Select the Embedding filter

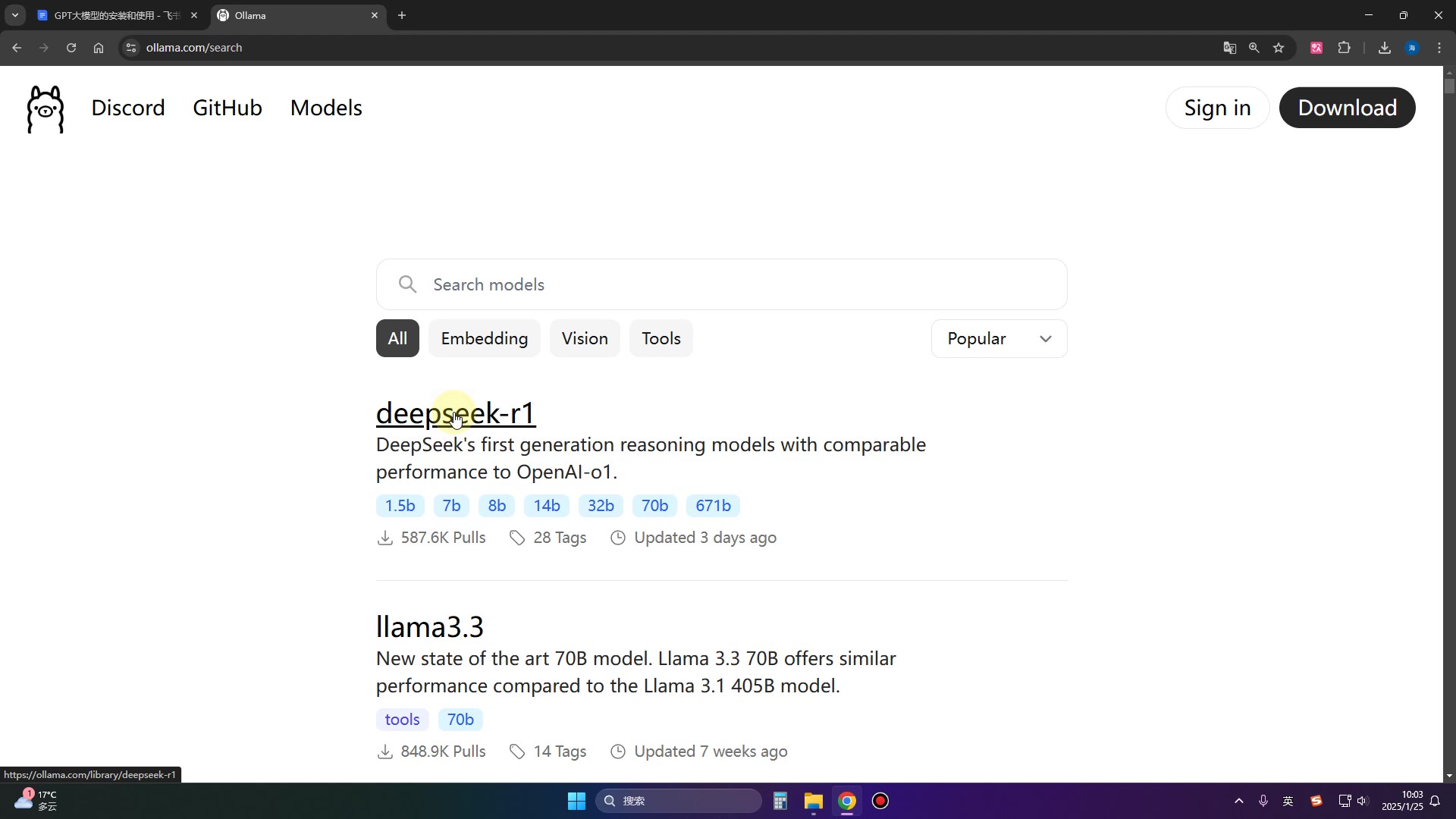coord(484,338)
